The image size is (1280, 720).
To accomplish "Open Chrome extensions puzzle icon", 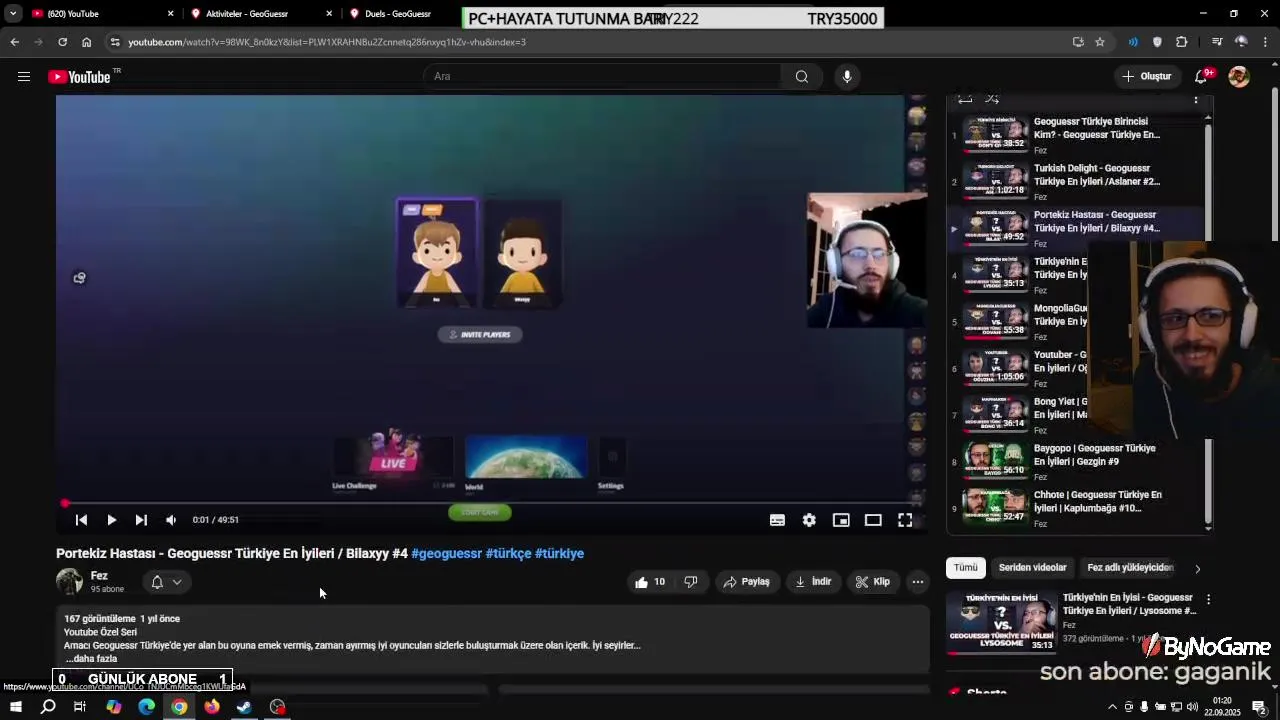I will (x=1182, y=42).
